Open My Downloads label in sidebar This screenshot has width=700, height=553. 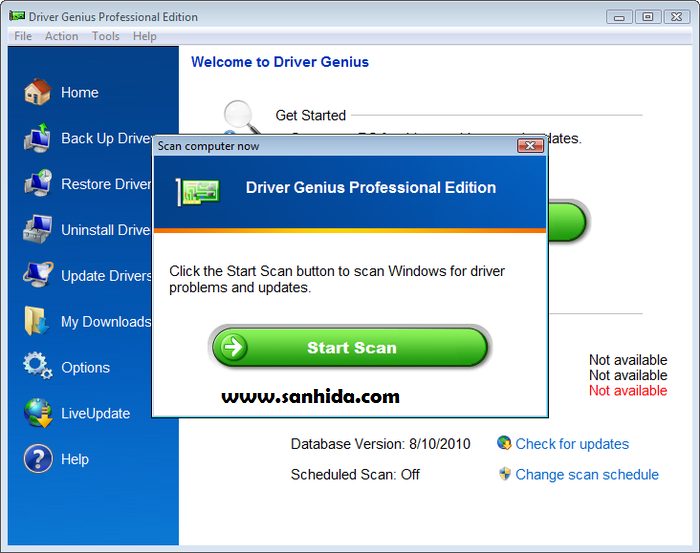pyautogui.click(x=106, y=321)
